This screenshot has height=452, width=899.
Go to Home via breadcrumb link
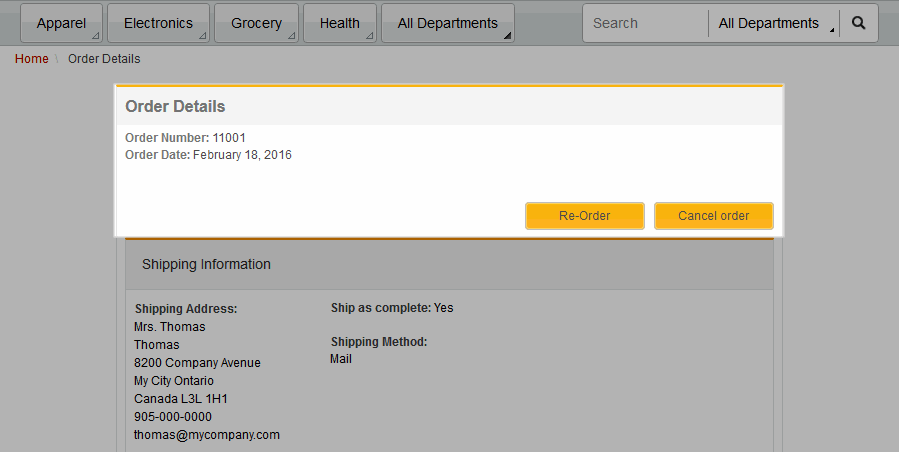32,59
